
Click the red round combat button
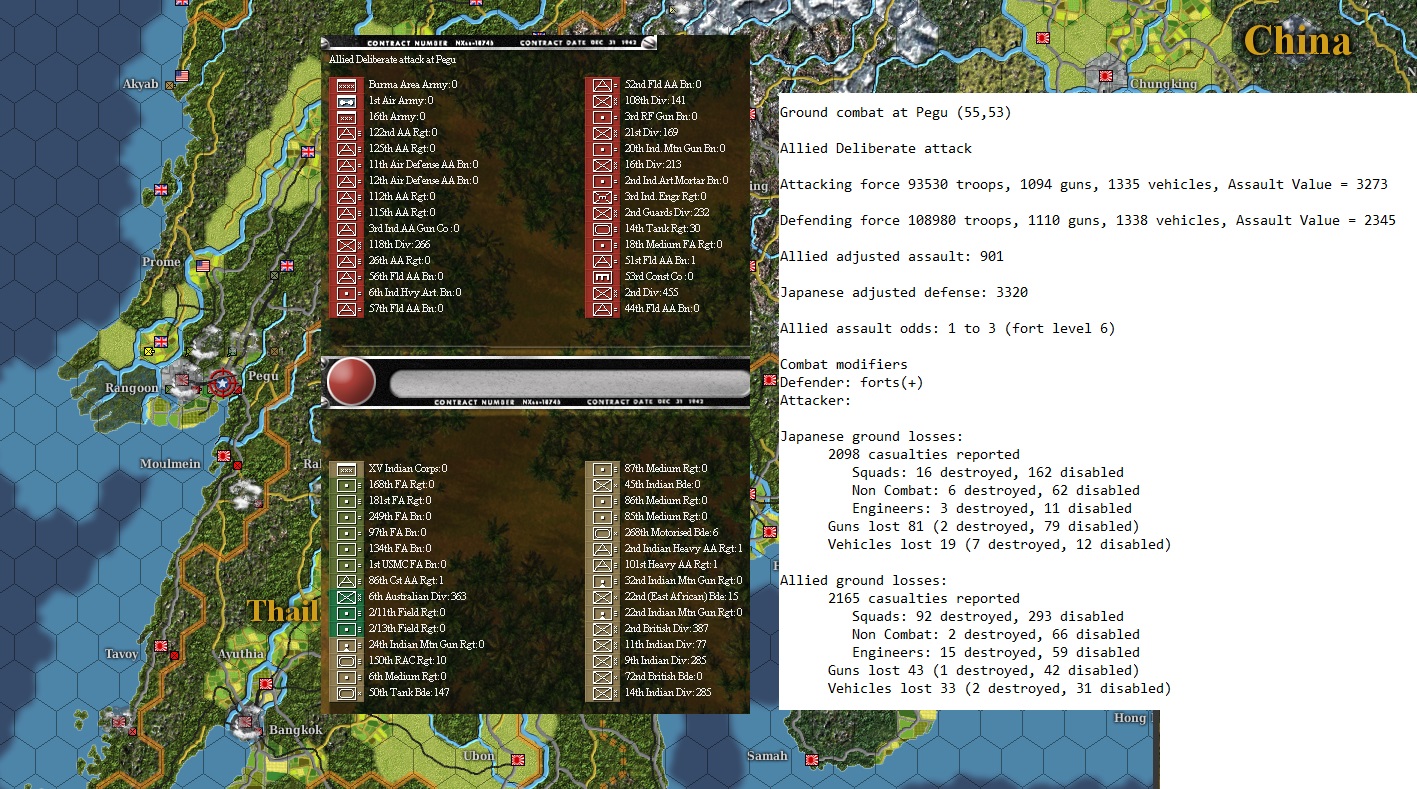[x=351, y=381]
